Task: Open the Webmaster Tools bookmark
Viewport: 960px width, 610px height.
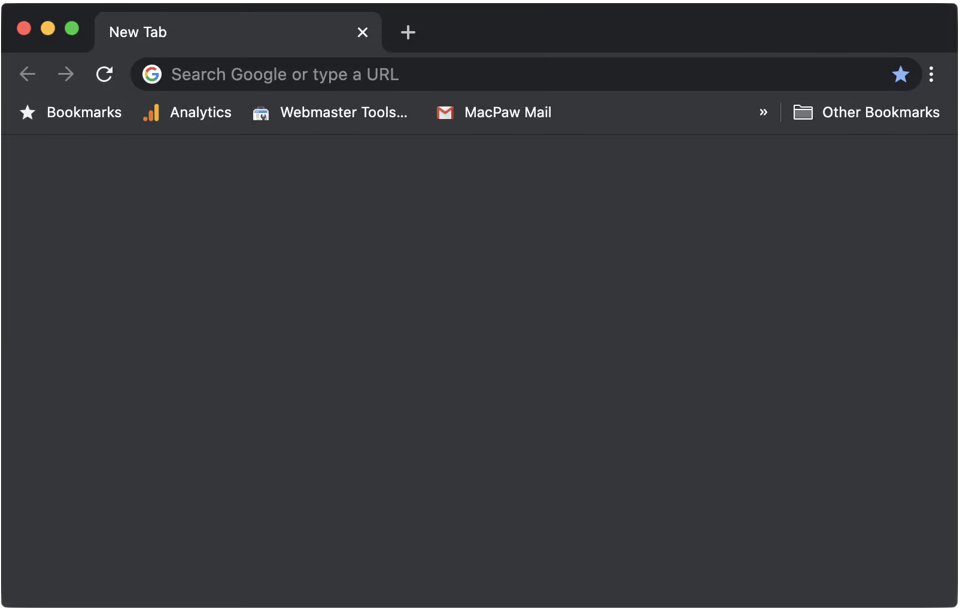Action: pyautogui.click(x=330, y=112)
